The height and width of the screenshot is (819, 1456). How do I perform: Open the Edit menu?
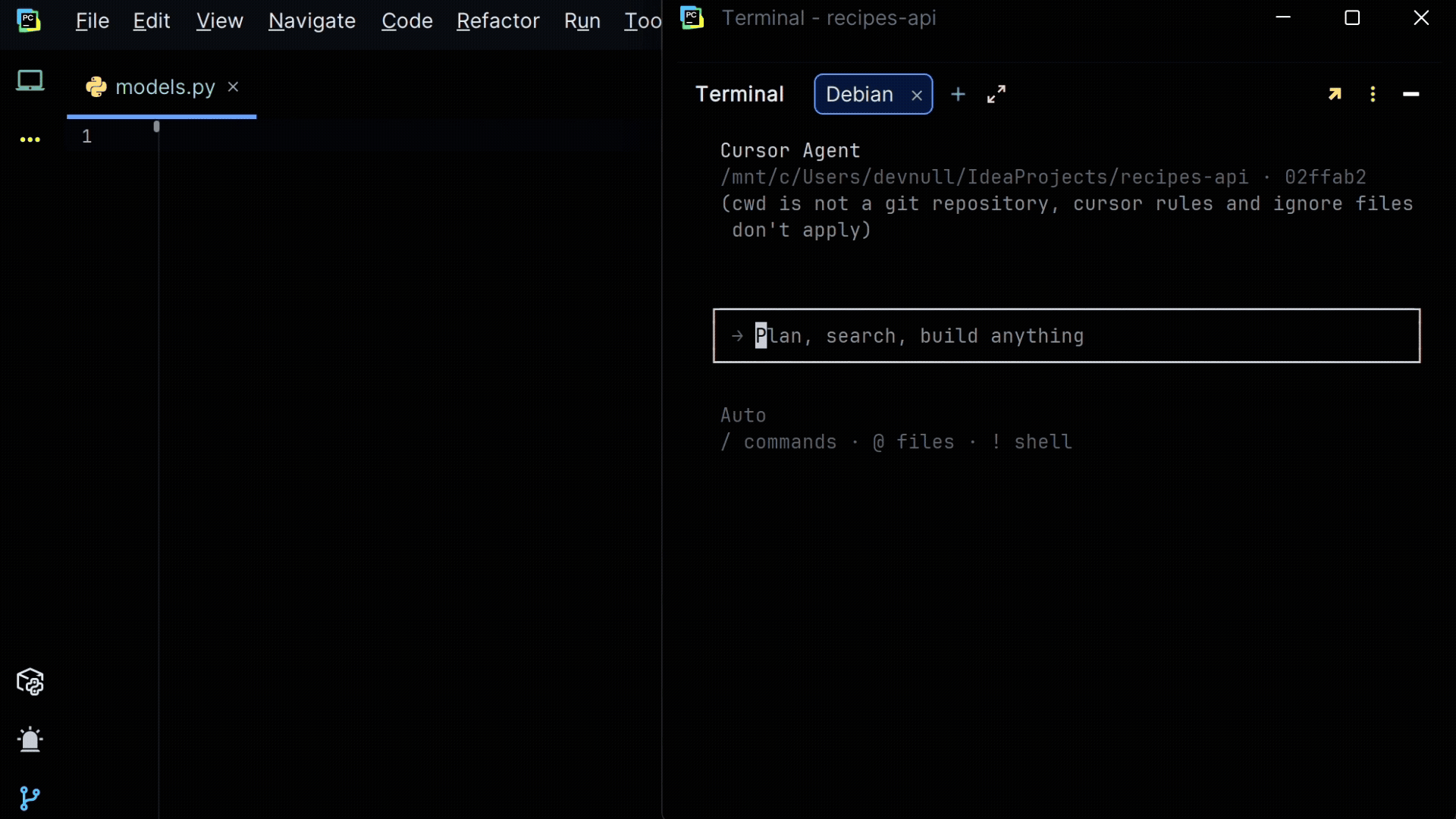tap(152, 21)
